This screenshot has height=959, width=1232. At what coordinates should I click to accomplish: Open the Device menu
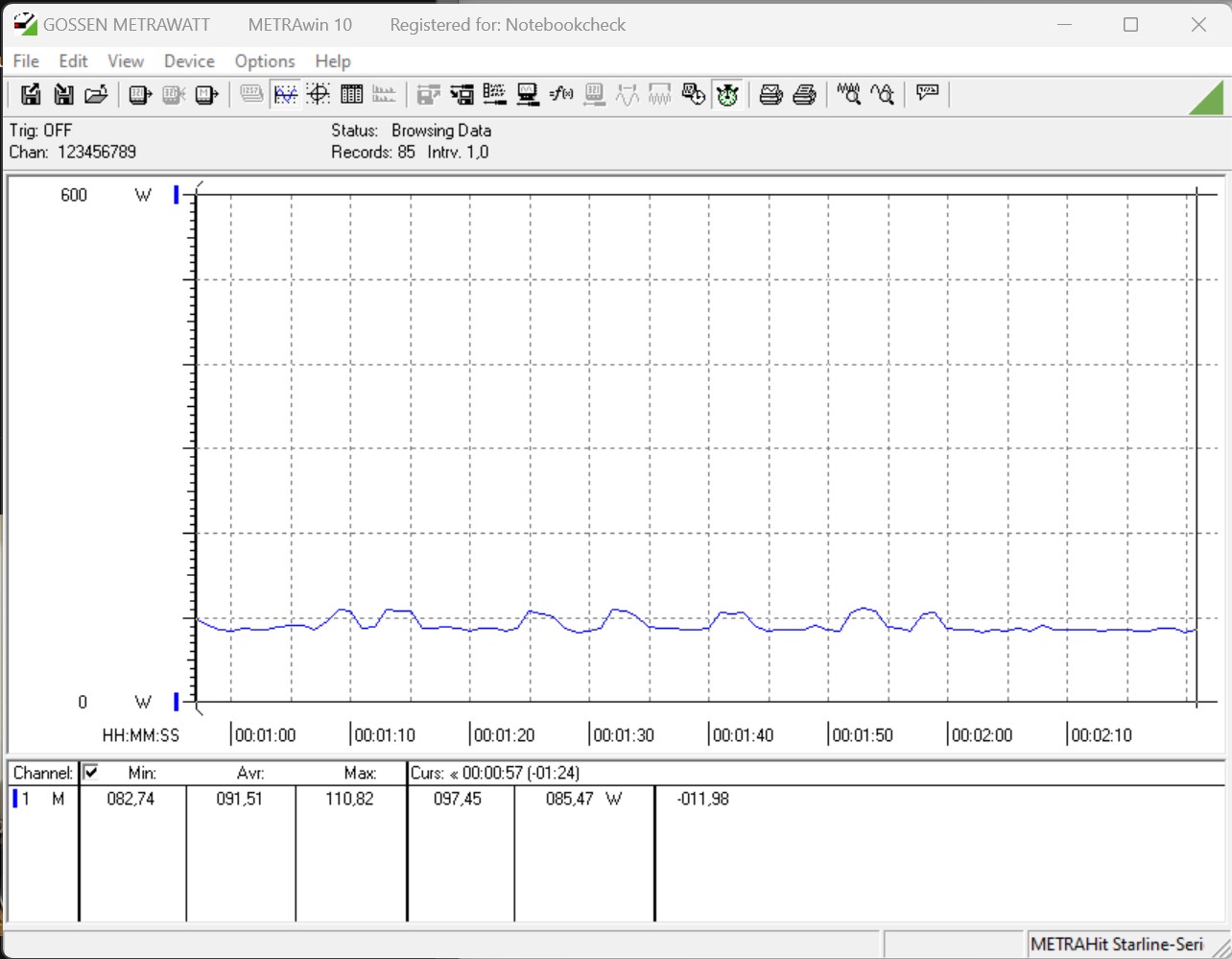click(x=189, y=60)
